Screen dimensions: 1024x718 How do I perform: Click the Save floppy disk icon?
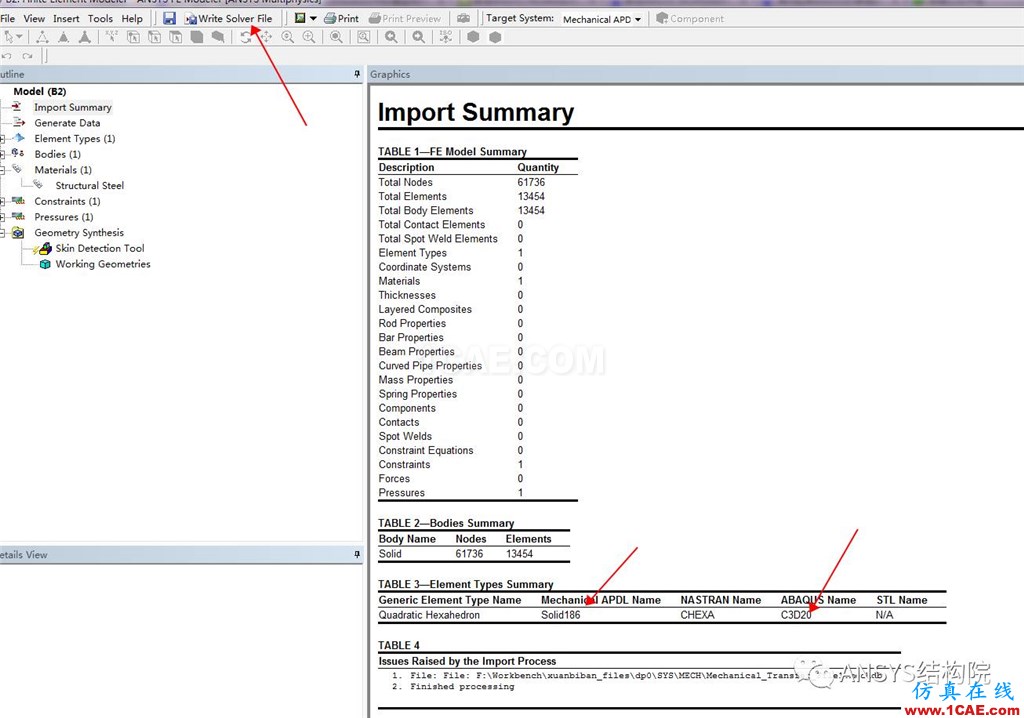tap(169, 18)
